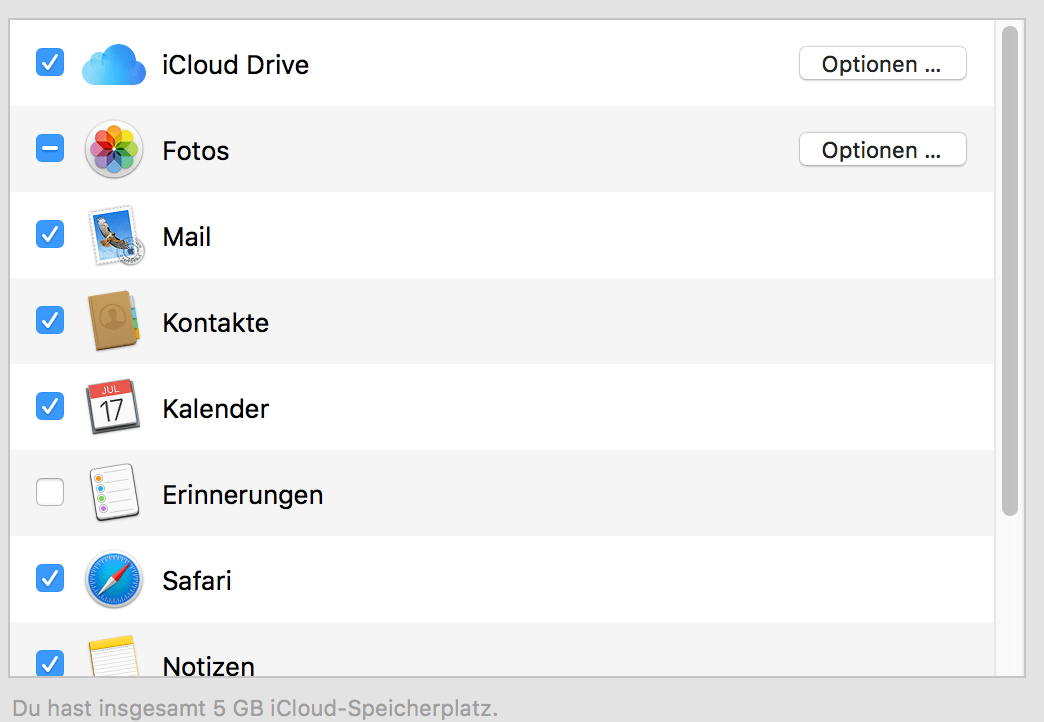Click the Kalender icon showing 17
The height and width of the screenshot is (722, 1044).
[113, 407]
